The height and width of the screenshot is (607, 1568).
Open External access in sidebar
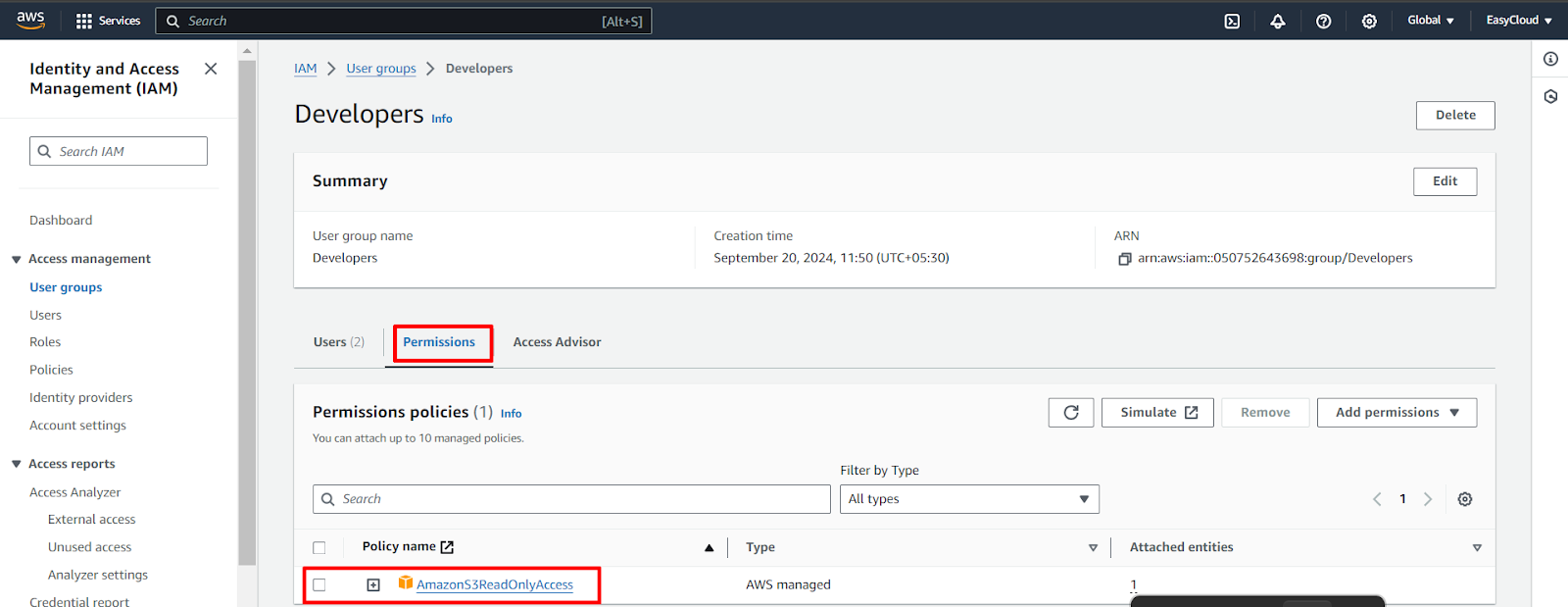(x=91, y=520)
